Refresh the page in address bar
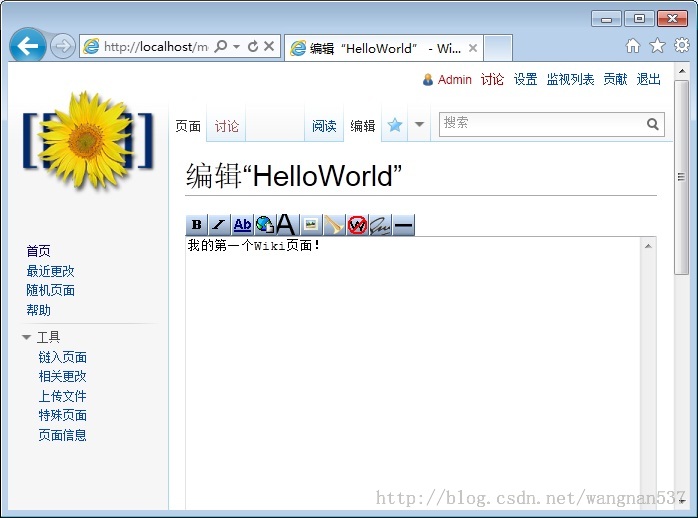This screenshot has width=698, height=518. pyautogui.click(x=252, y=46)
